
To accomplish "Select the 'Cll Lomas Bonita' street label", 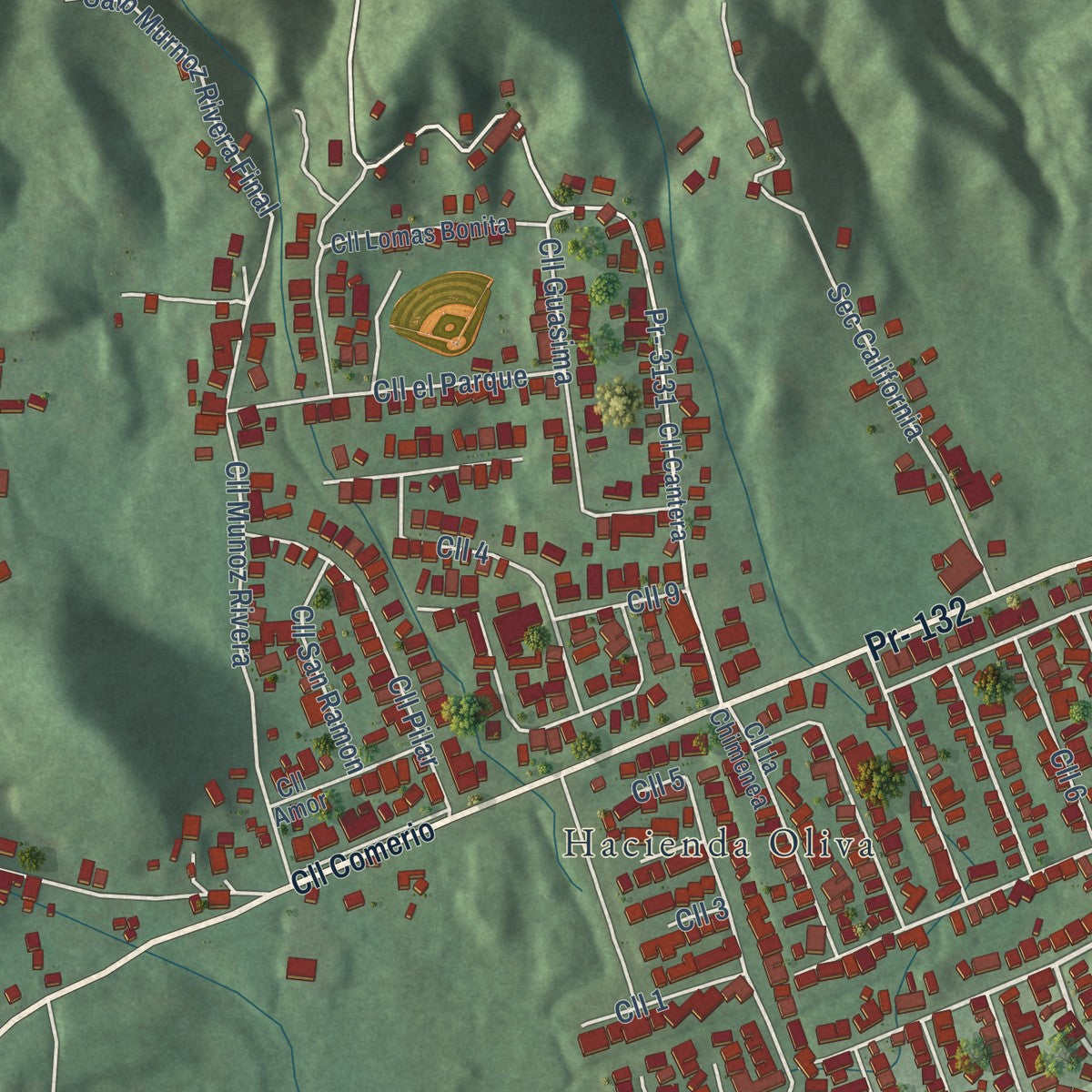I will 420,236.
